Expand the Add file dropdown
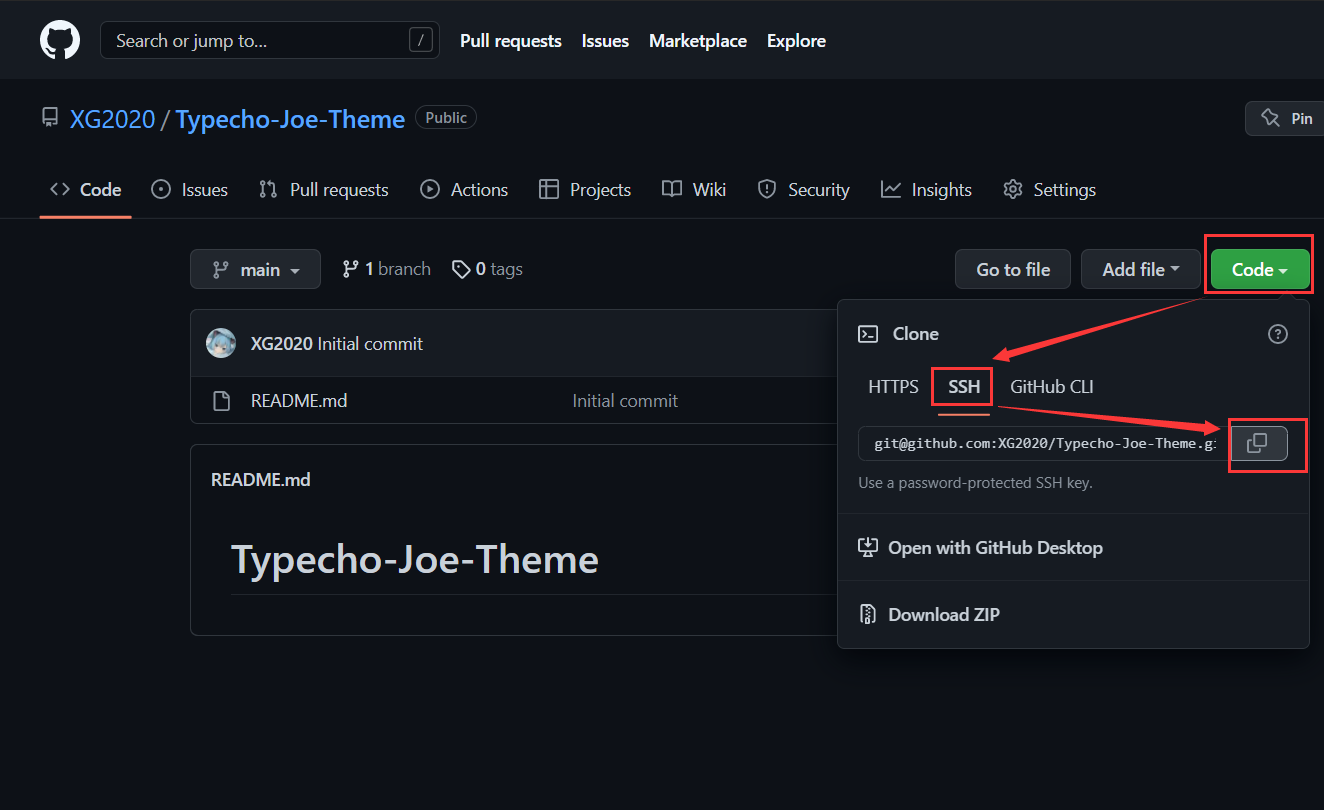Image resolution: width=1324 pixels, height=810 pixels. coord(1141,269)
